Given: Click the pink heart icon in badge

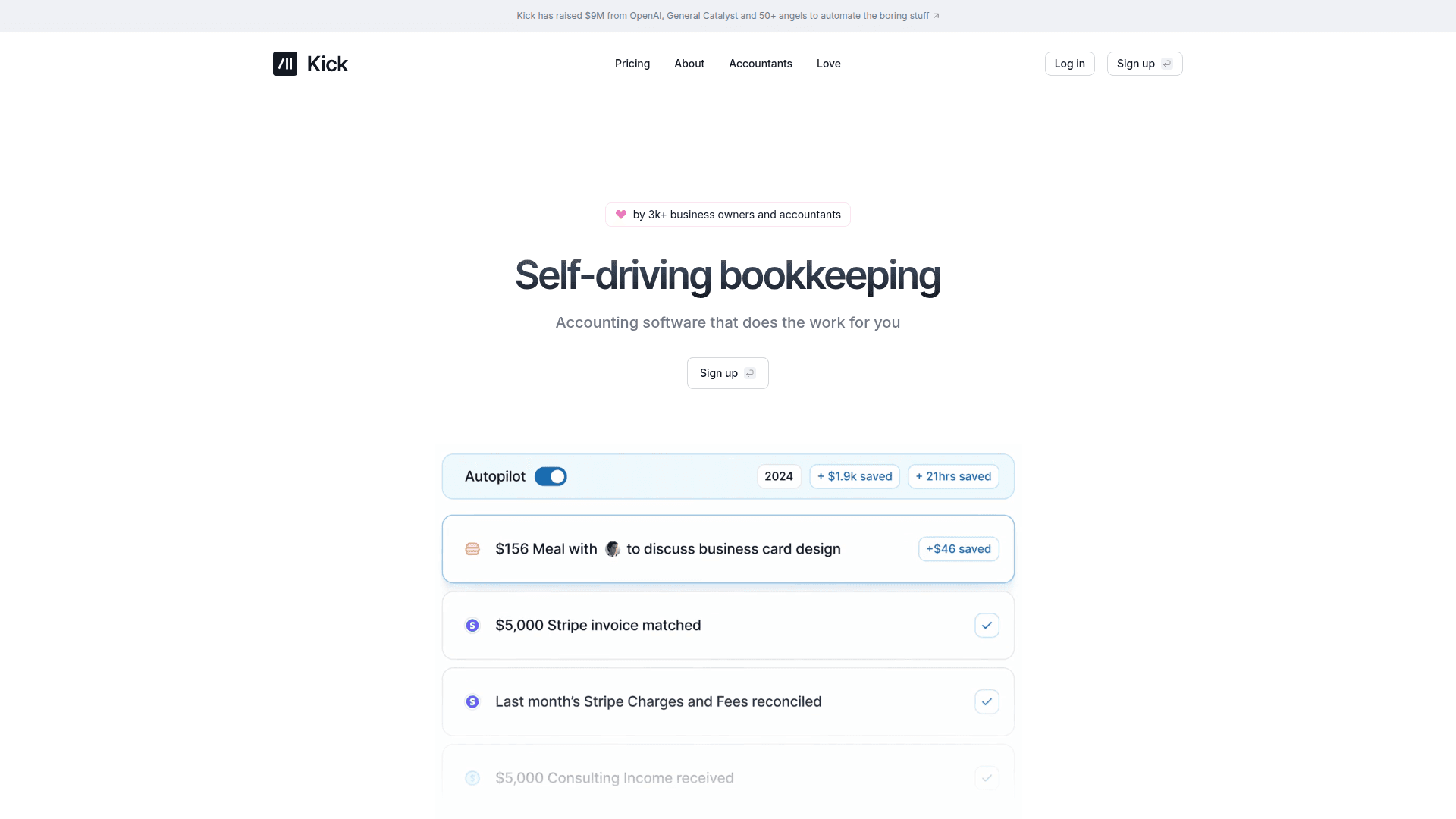Looking at the screenshot, I should [x=621, y=215].
